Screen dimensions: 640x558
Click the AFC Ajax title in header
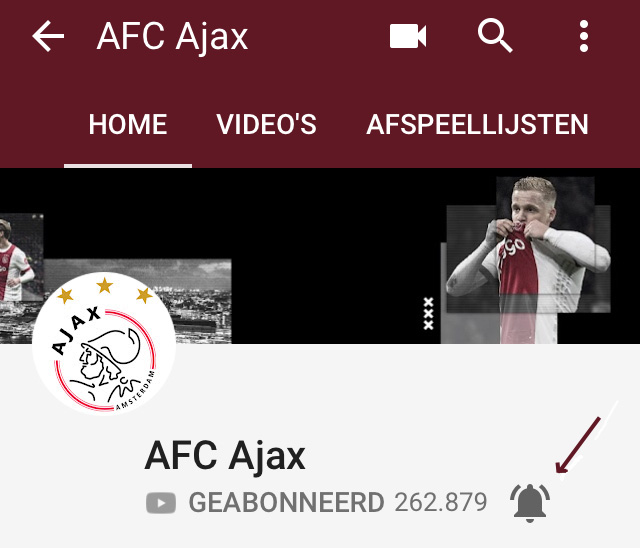172,37
